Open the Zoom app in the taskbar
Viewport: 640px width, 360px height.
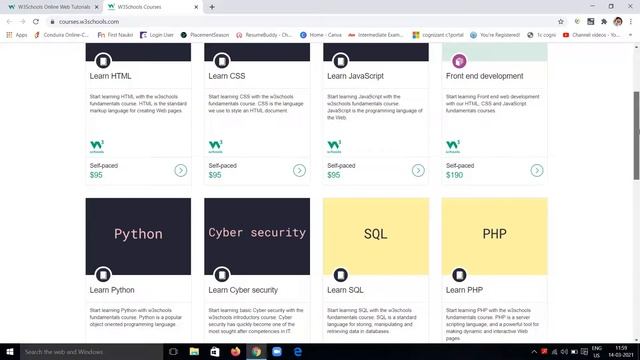point(277,352)
